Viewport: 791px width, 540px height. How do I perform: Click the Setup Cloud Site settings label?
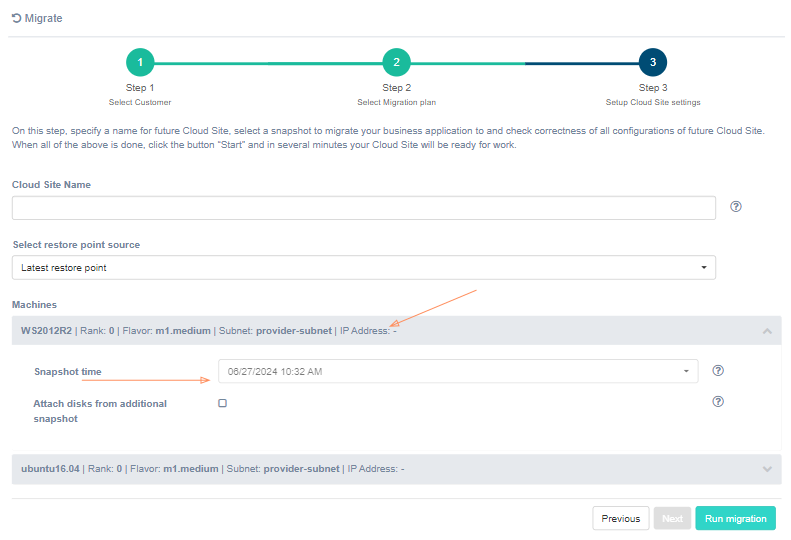(652, 102)
